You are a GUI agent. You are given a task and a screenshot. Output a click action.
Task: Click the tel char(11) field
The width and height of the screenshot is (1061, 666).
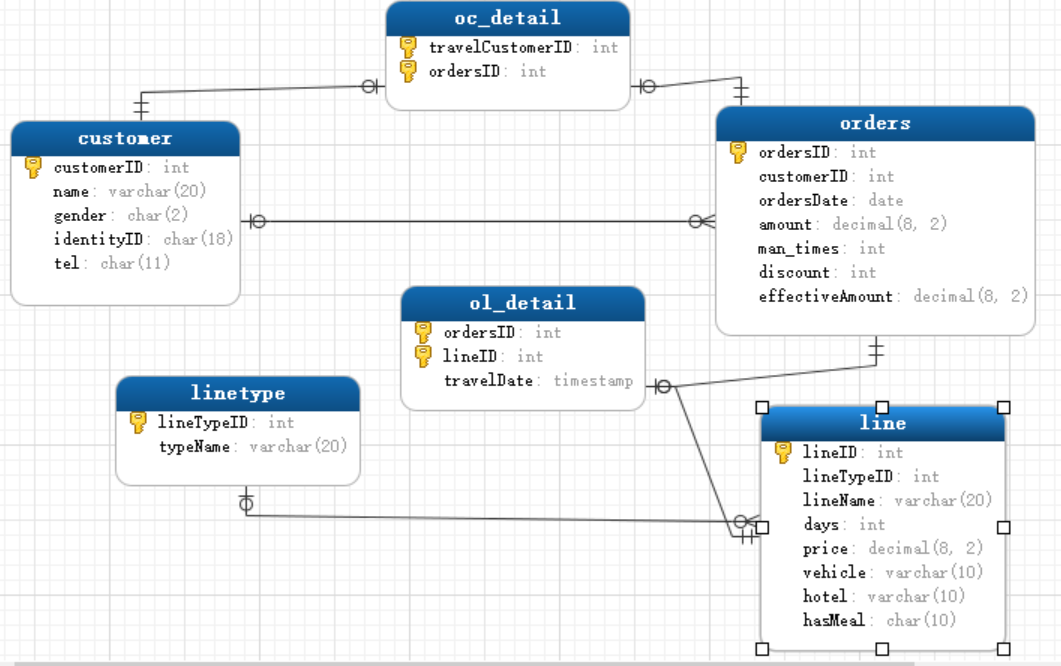click(x=112, y=263)
